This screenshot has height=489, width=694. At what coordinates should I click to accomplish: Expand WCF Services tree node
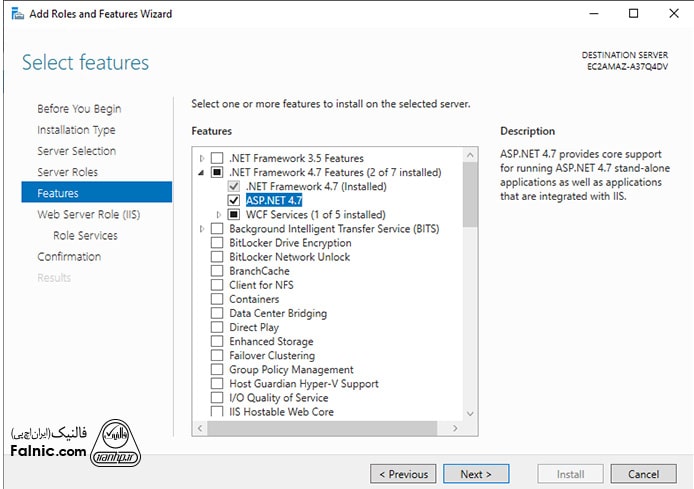click(219, 214)
